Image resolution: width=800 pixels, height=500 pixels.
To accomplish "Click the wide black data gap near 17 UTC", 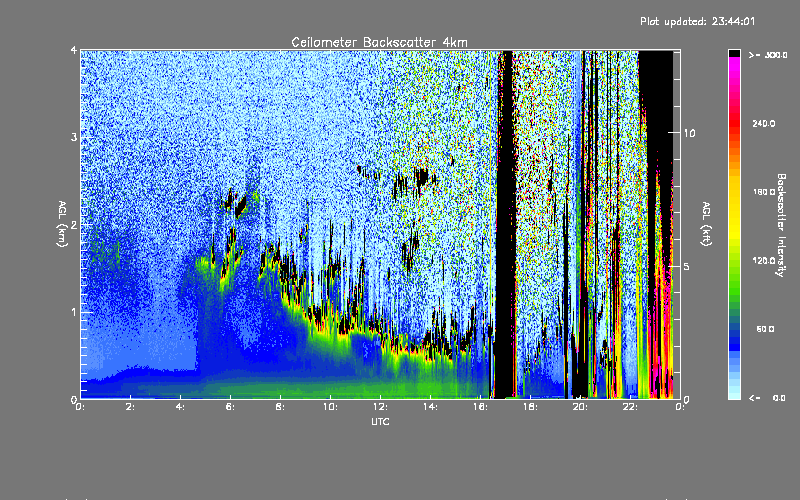I will (505, 224).
